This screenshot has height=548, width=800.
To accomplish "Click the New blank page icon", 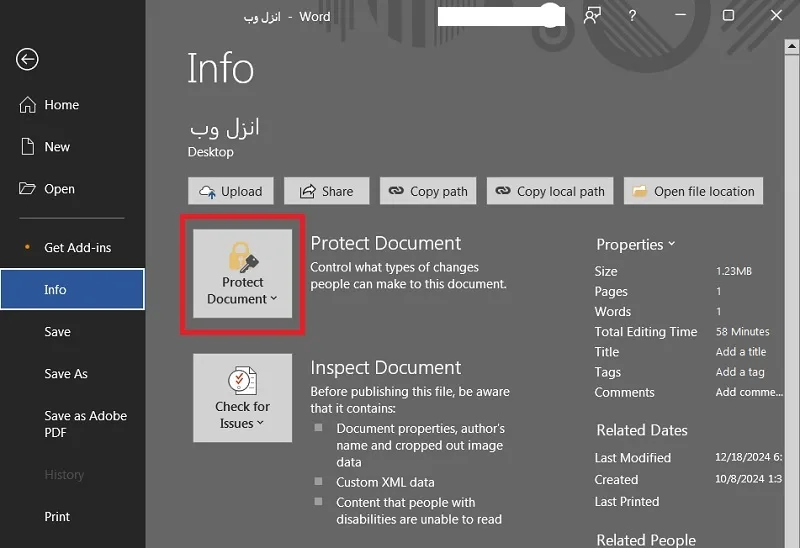I will pyautogui.click(x=28, y=146).
